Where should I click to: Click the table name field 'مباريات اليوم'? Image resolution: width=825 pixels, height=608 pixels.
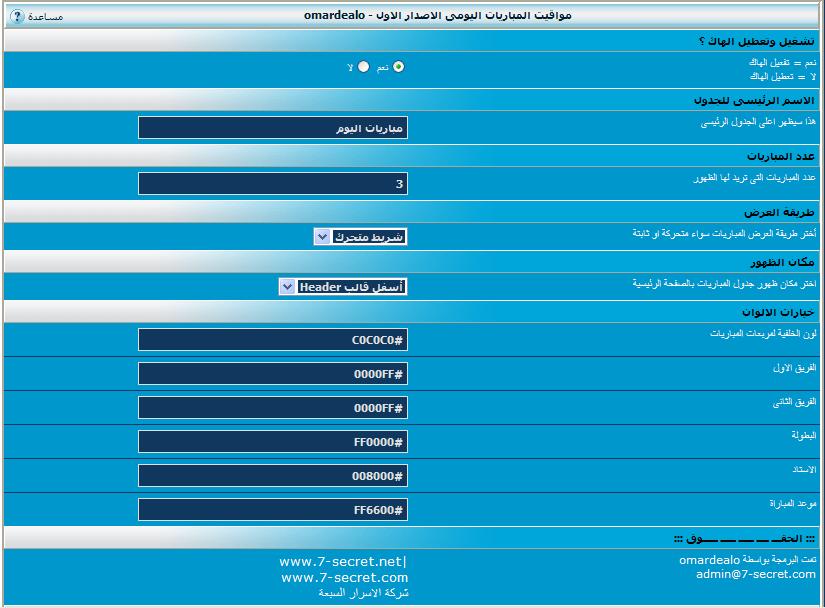(x=273, y=128)
